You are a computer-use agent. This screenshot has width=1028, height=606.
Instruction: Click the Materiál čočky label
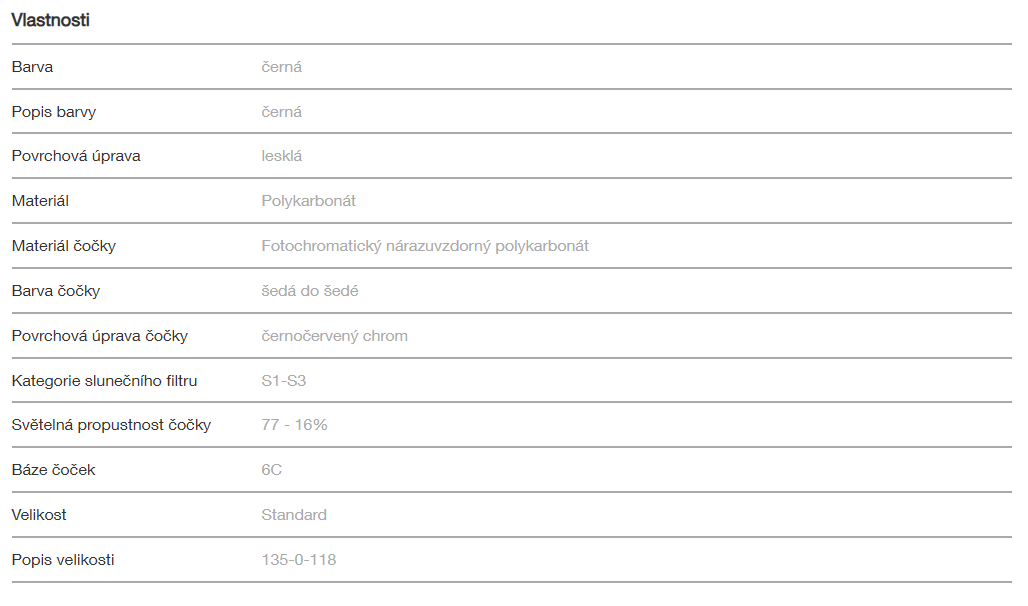point(64,246)
